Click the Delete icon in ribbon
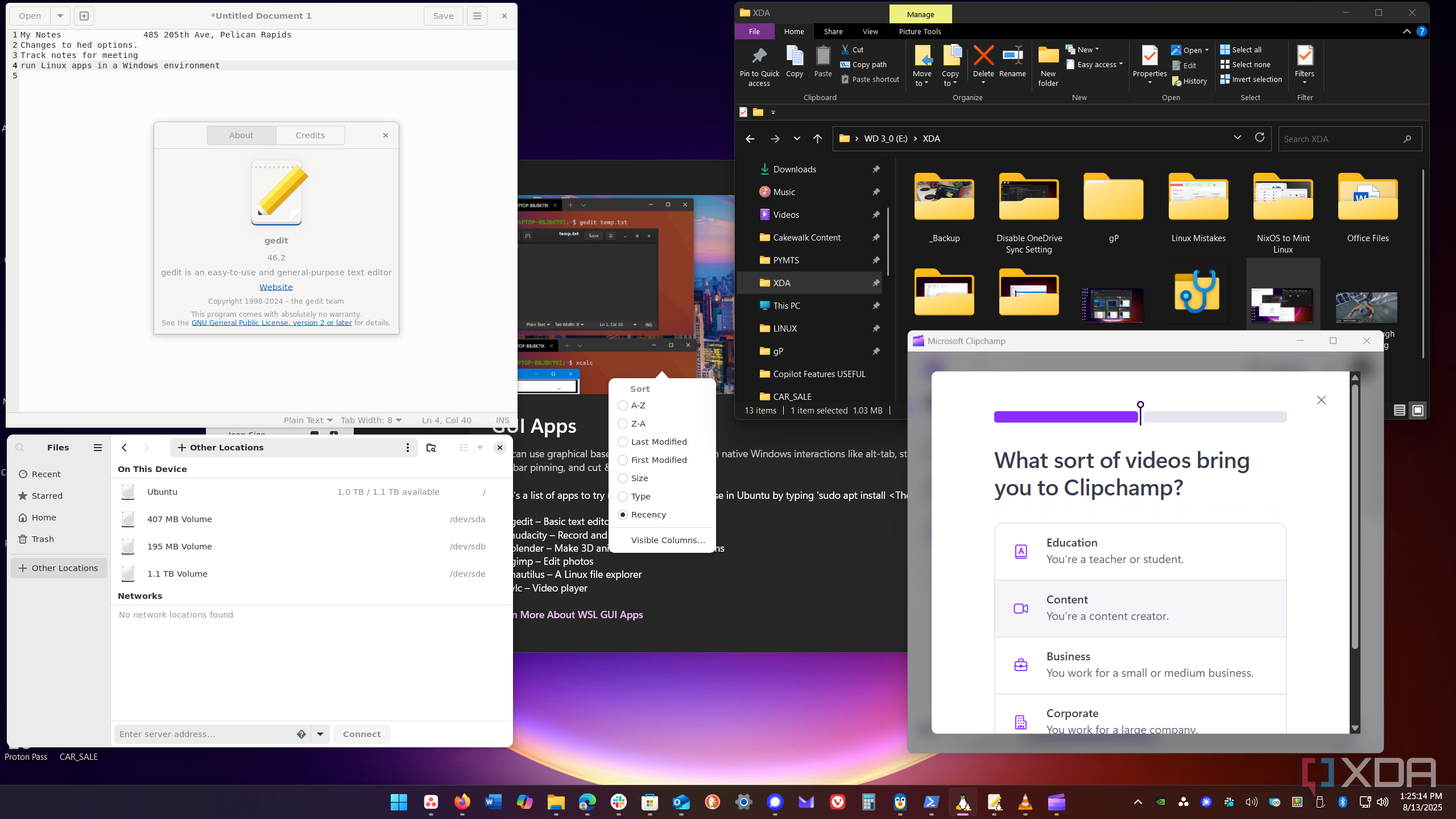 click(x=983, y=56)
